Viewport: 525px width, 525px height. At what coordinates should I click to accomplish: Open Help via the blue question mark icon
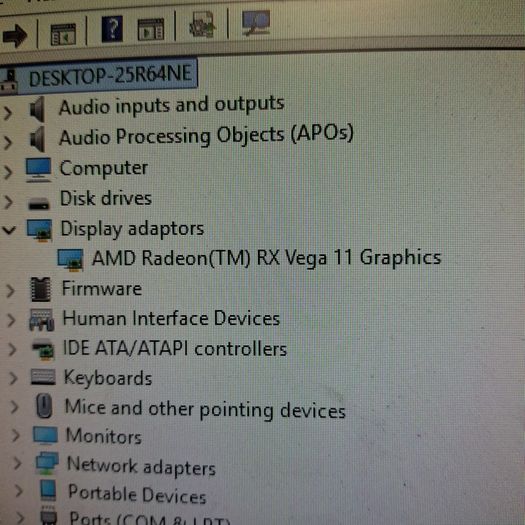112,29
